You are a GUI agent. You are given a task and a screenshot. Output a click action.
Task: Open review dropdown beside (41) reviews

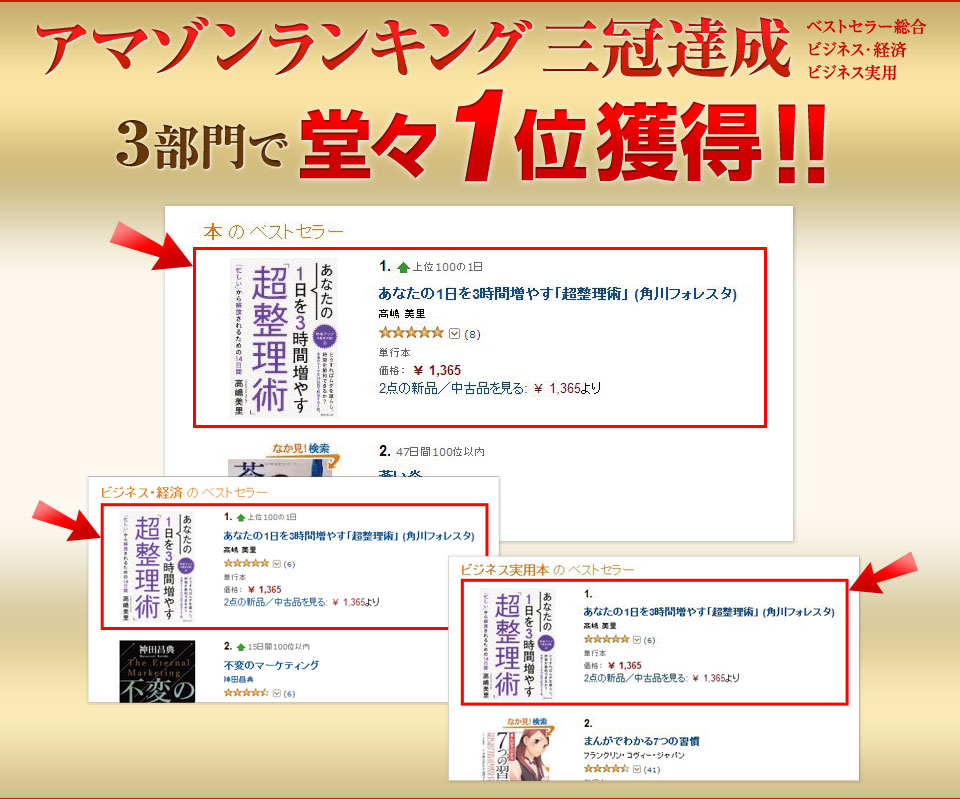(637, 769)
